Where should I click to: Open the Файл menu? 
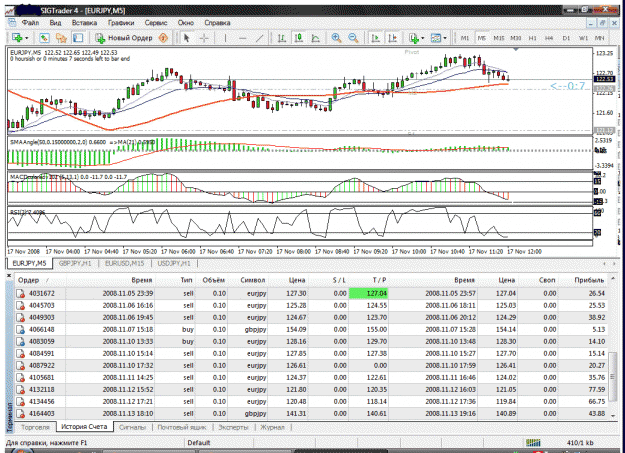click(30, 23)
